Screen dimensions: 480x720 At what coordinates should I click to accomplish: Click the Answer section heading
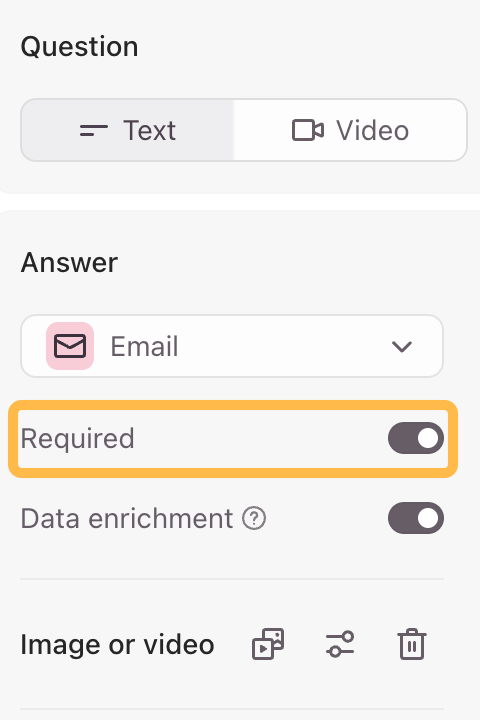pyautogui.click(x=69, y=262)
